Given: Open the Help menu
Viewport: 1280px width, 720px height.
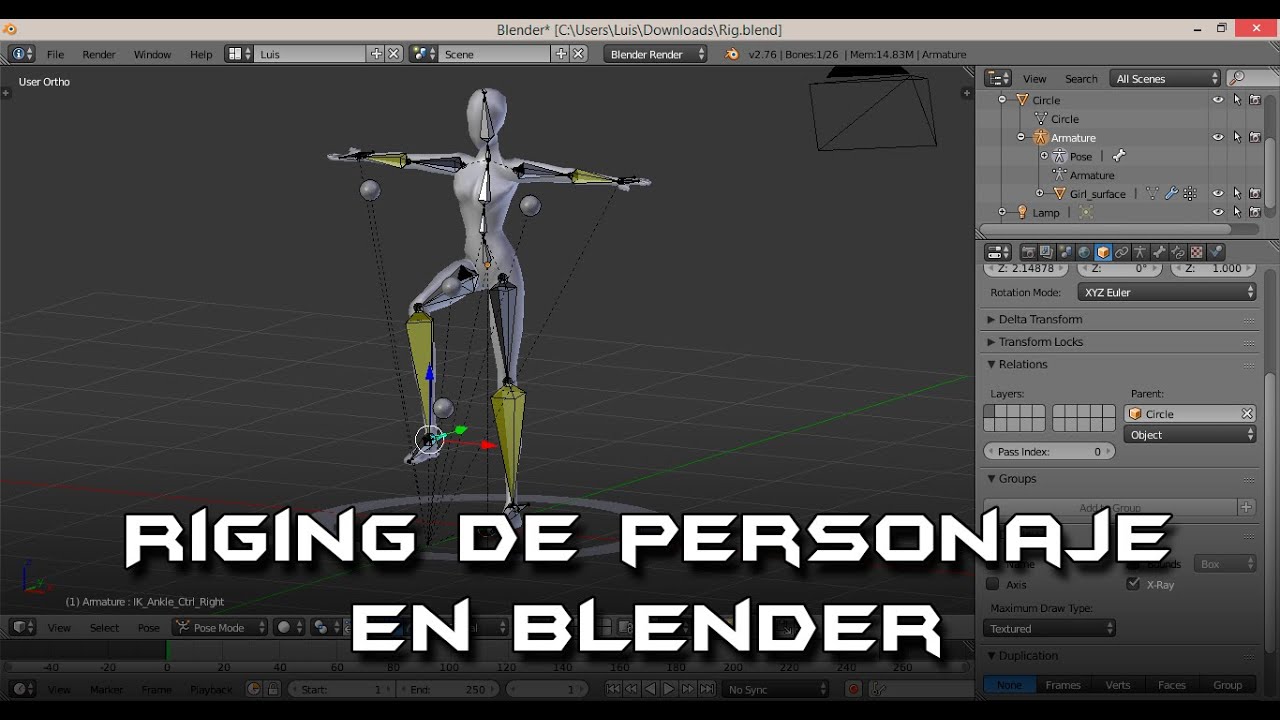Looking at the screenshot, I should 201,54.
